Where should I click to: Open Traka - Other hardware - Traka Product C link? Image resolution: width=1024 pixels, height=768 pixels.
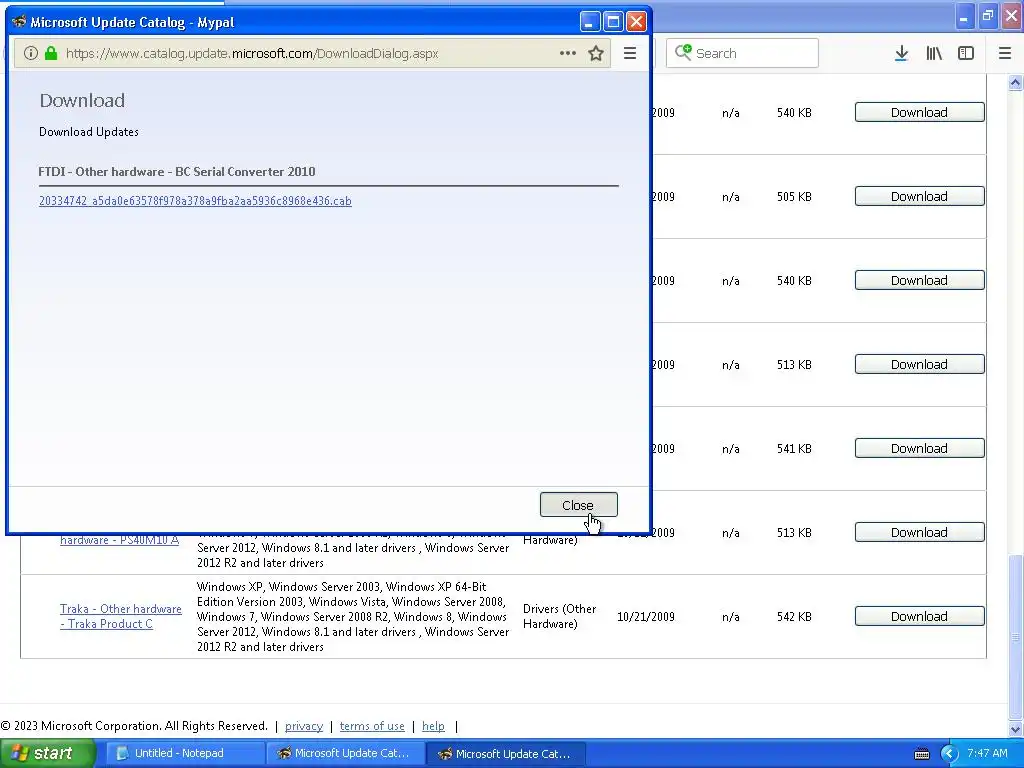click(x=121, y=616)
